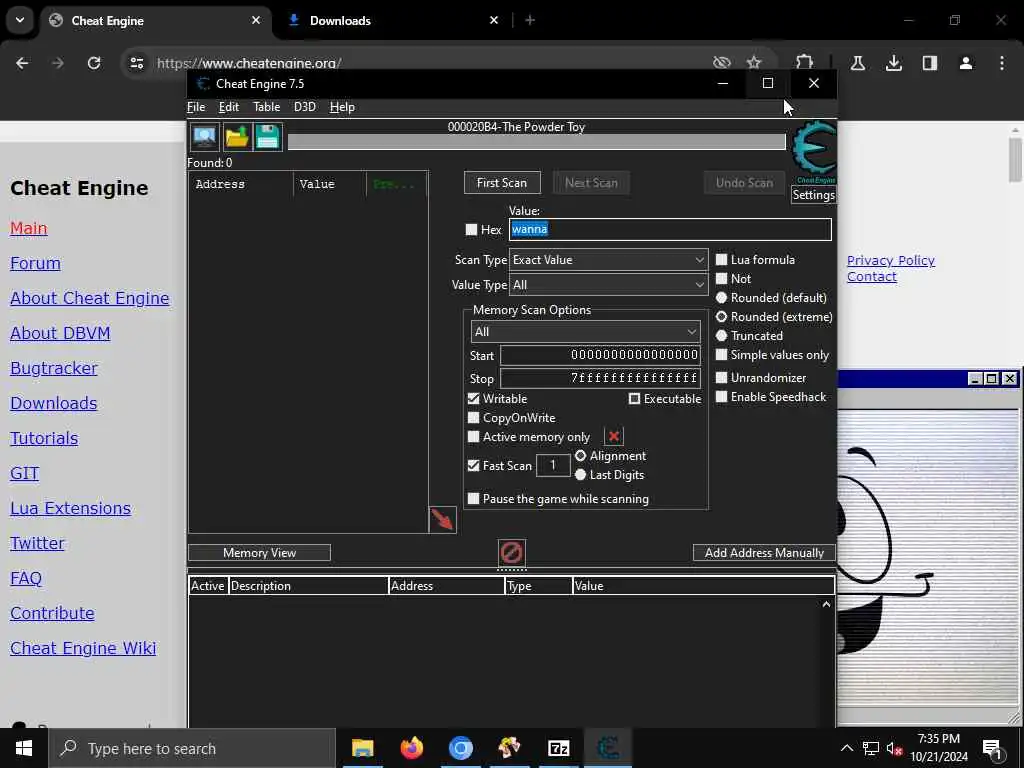Click the Value input field containing wanna
Viewport: 1024px width, 768px height.
coord(670,229)
